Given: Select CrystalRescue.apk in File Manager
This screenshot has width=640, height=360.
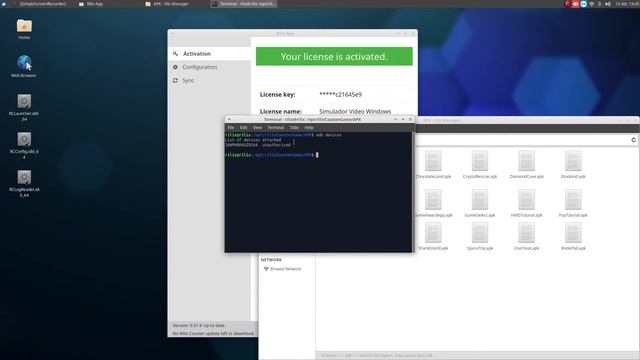Looking at the screenshot, I should click(x=480, y=165).
